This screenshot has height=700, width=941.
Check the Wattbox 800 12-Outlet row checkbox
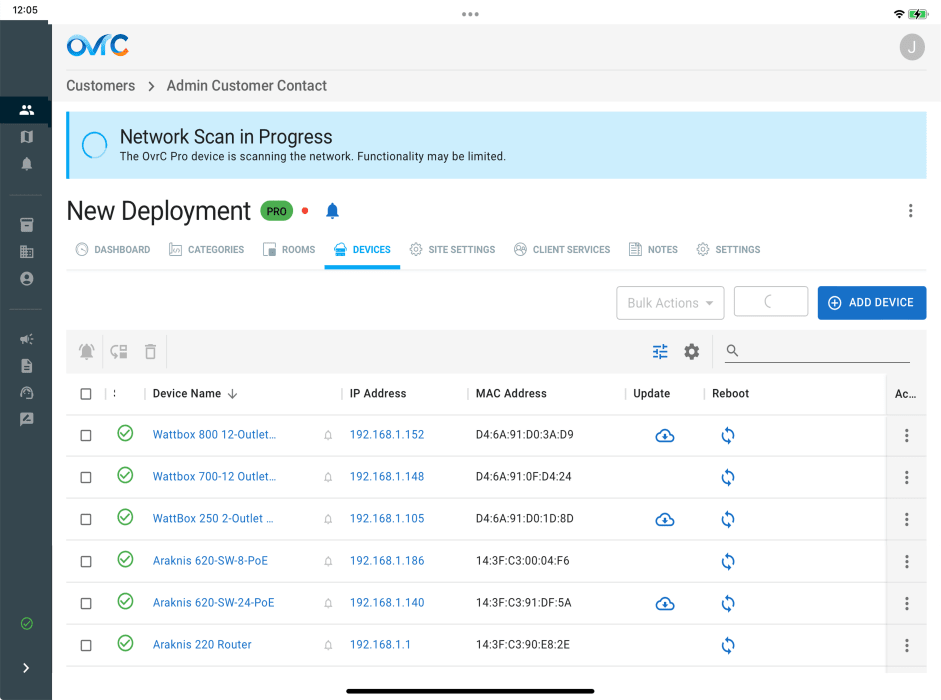86,435
